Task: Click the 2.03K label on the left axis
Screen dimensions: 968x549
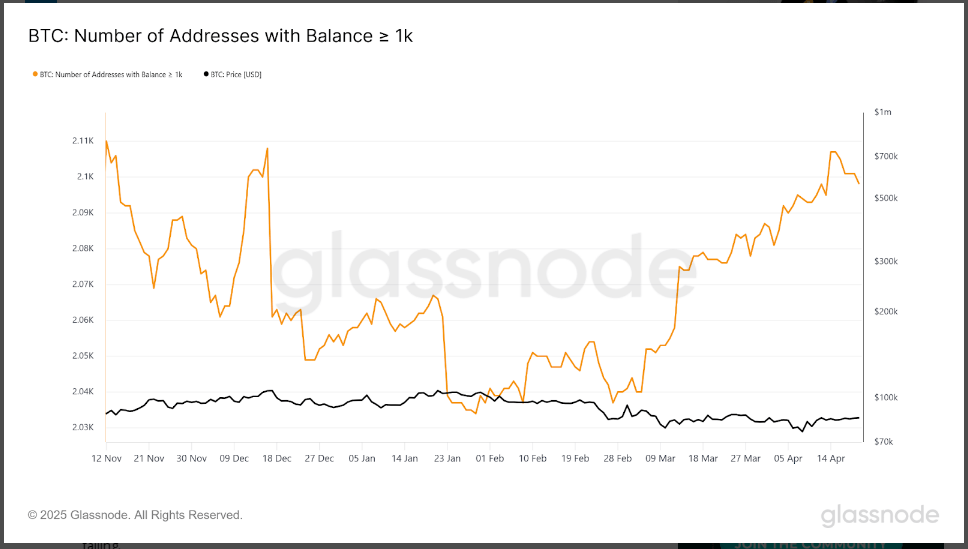Action: 83,428
